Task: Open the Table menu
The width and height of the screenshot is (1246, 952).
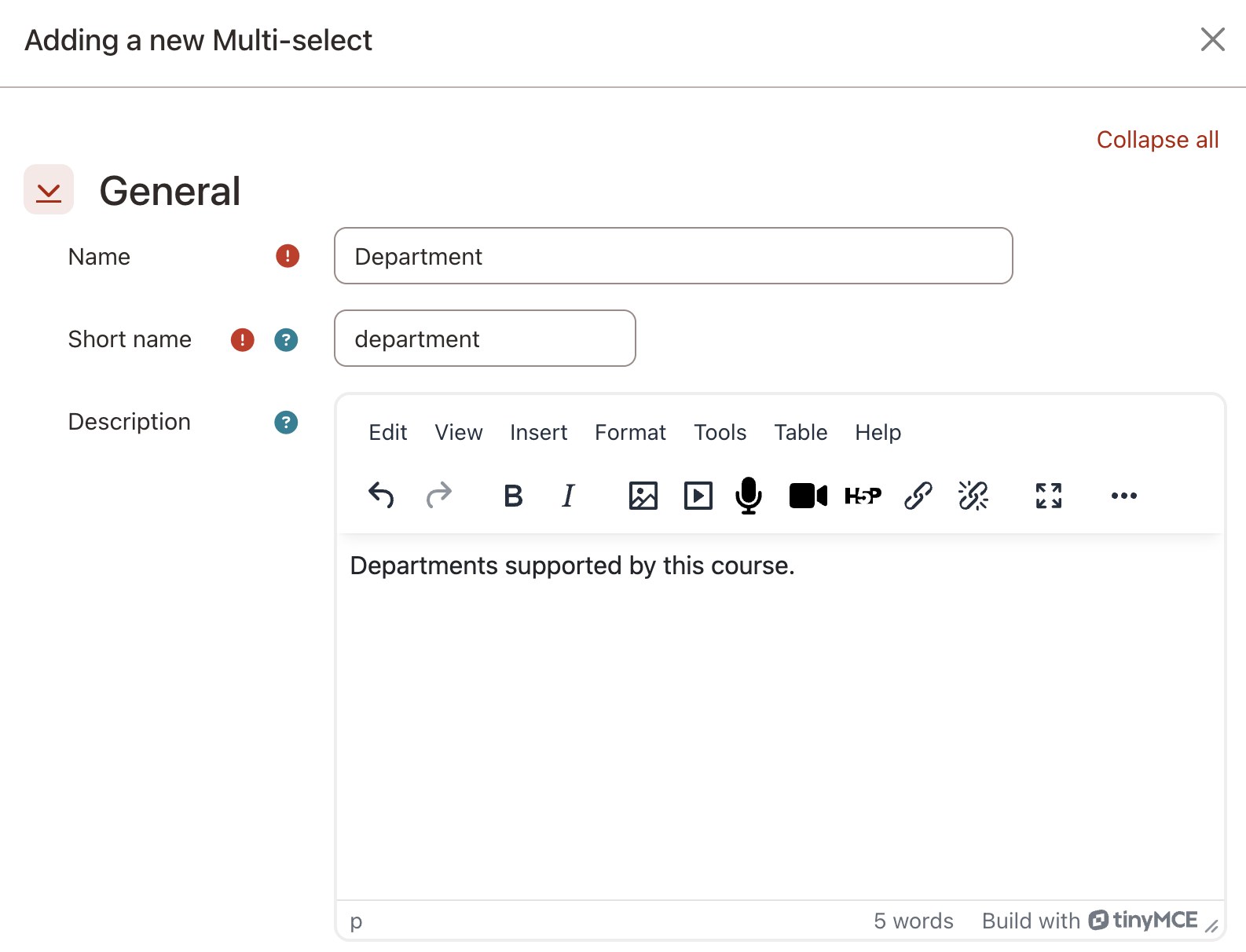Action: click(x=801, y=433)
